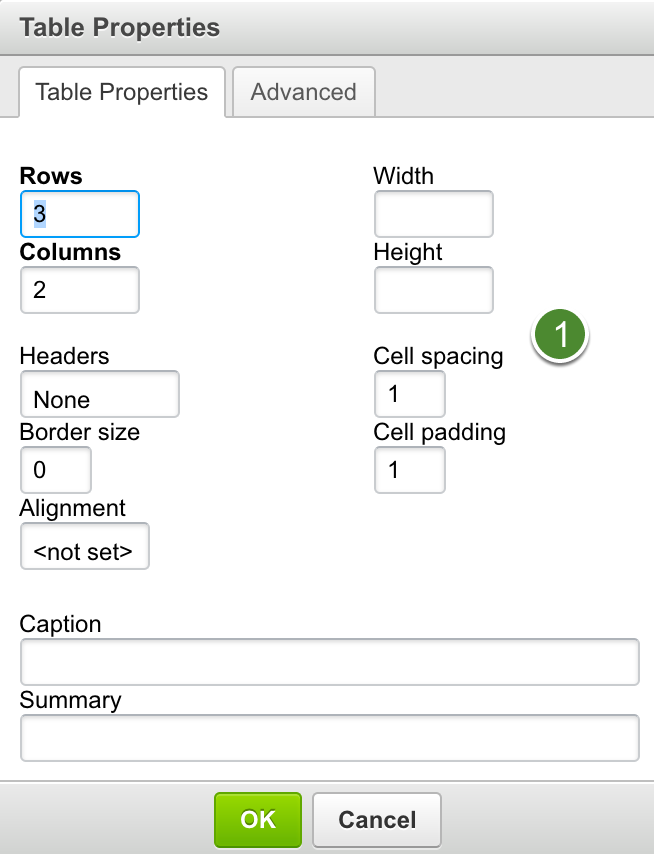This screenshot has width=654, height=854.
Task: Click the Table Properties dialog title bar
Action: [326, 27]
